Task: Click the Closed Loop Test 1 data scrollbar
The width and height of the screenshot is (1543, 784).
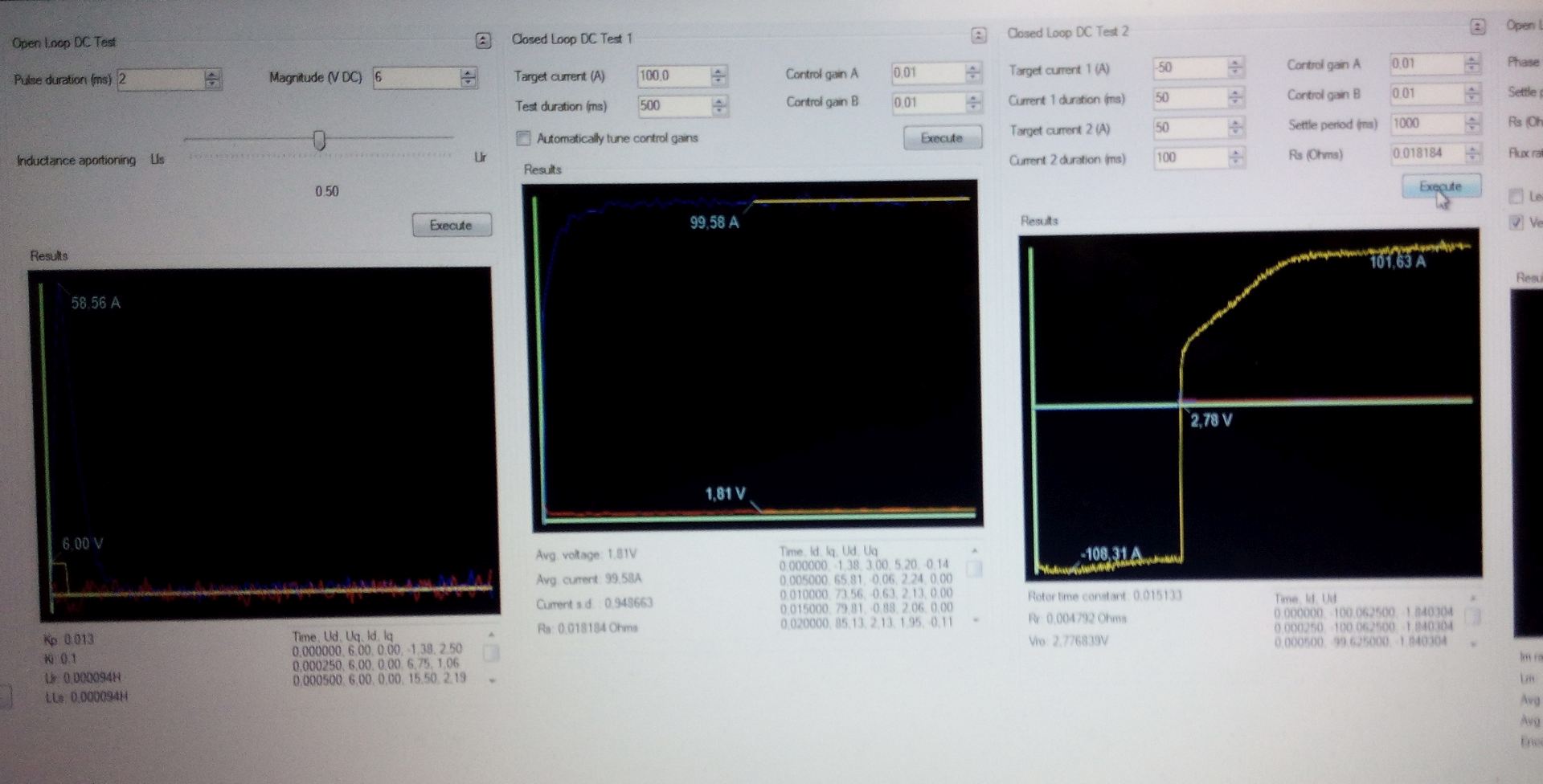Action: coord(974,585)
